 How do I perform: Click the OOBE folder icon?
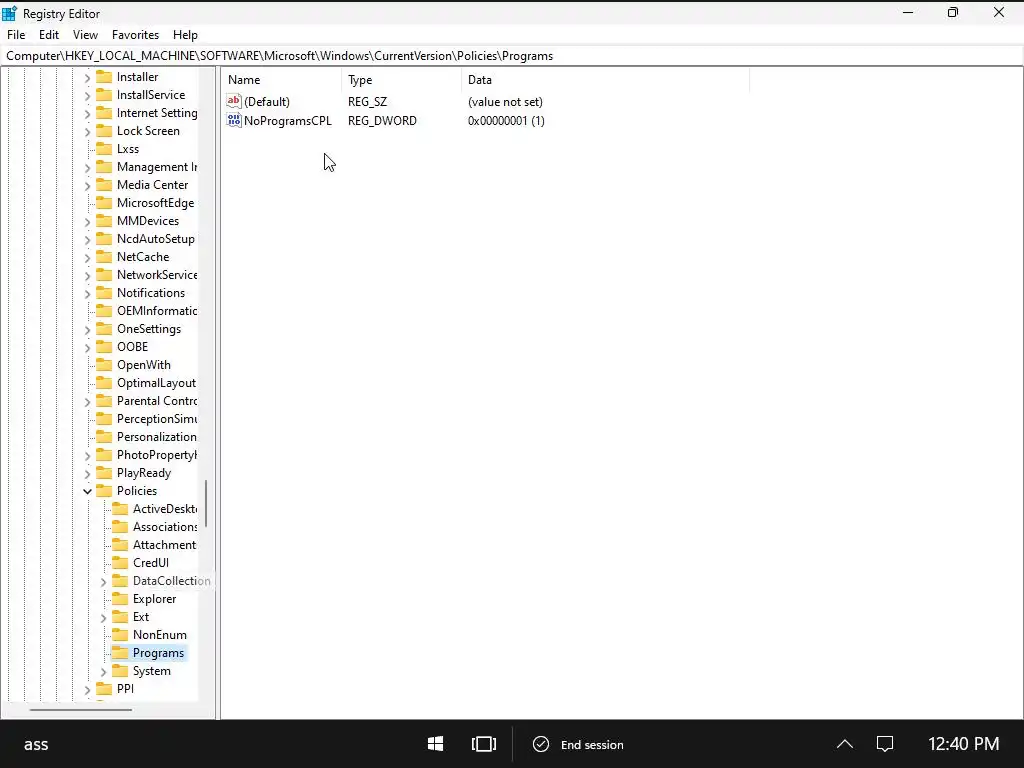104,347
